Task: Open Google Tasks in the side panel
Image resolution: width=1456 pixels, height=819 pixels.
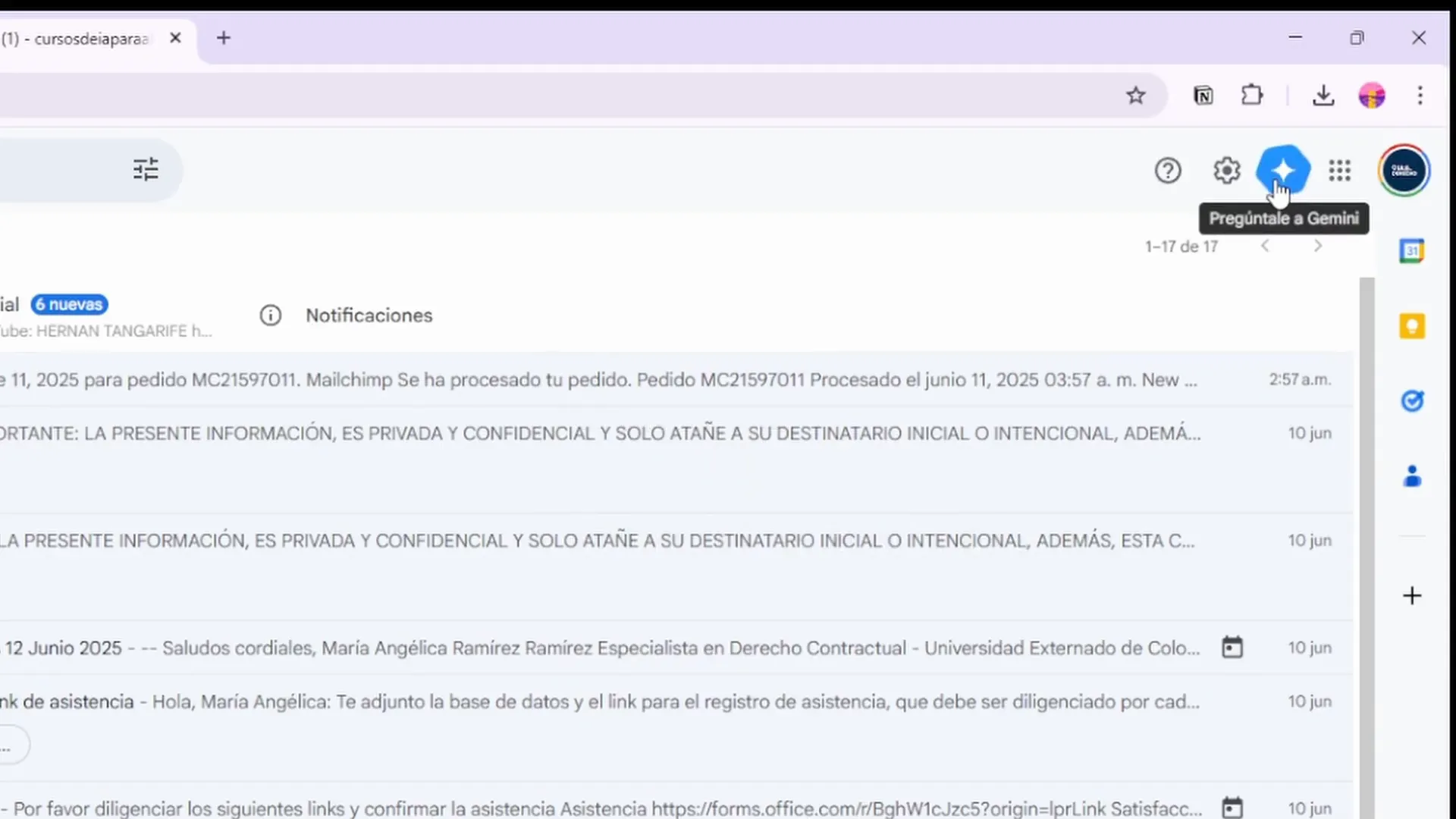Action: coord(1412,401)
